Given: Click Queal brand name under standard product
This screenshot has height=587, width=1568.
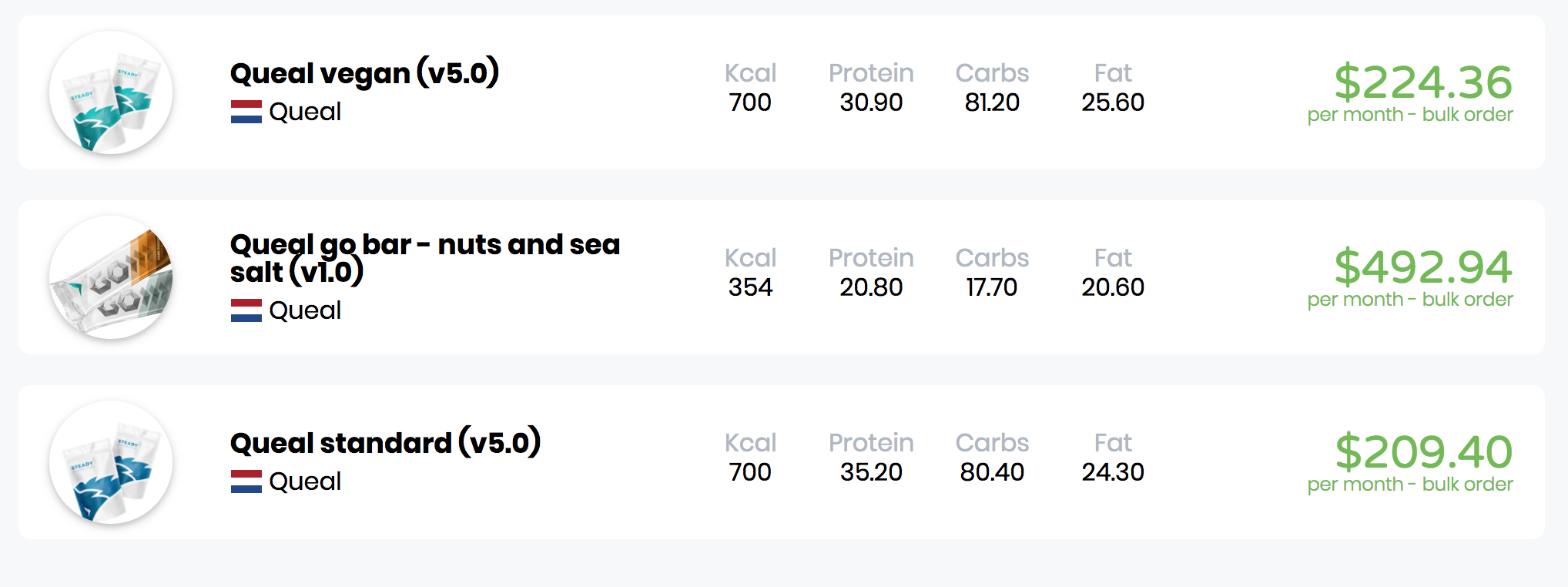Looking at the screenshot, I should coord(305,481).
